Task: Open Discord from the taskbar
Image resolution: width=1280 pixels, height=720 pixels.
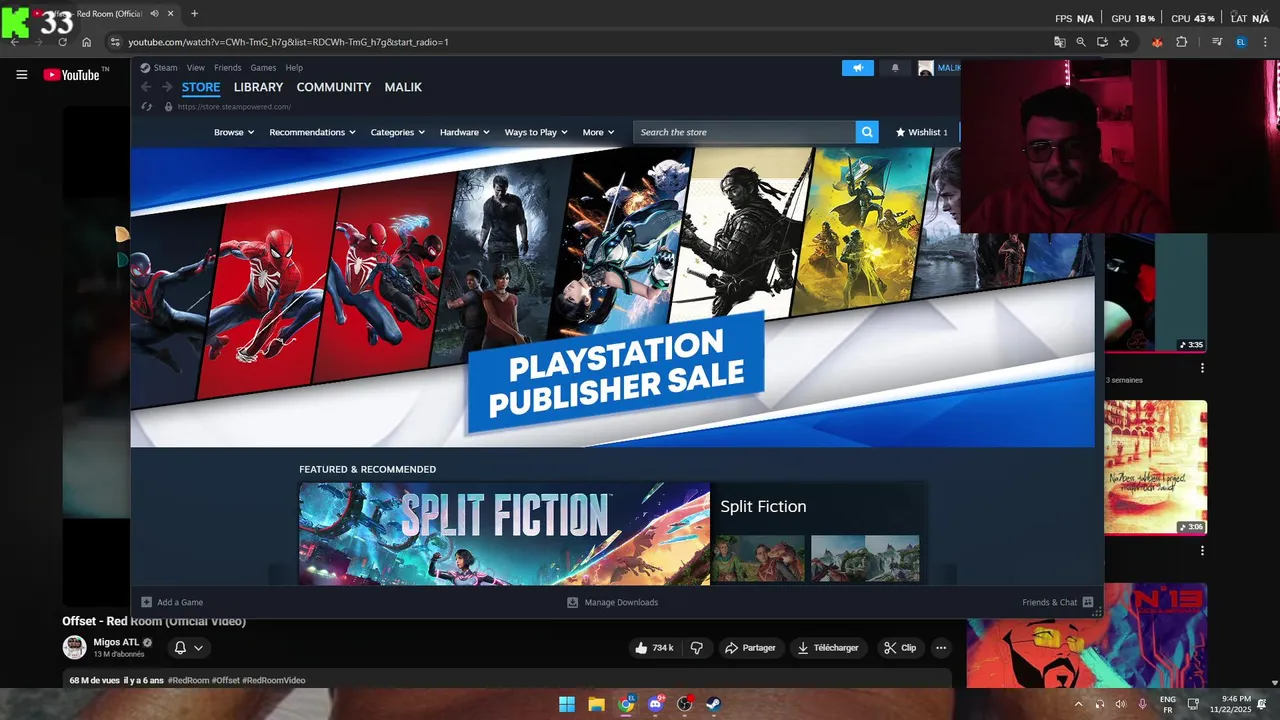Action: (x=655, y=704)
